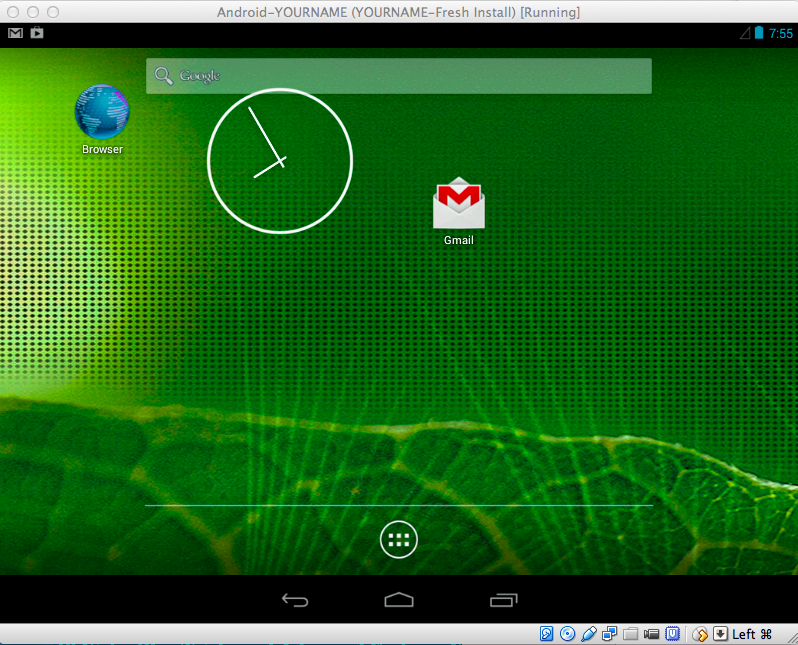Click VirtualBox network adapters icon

point(609,634)
